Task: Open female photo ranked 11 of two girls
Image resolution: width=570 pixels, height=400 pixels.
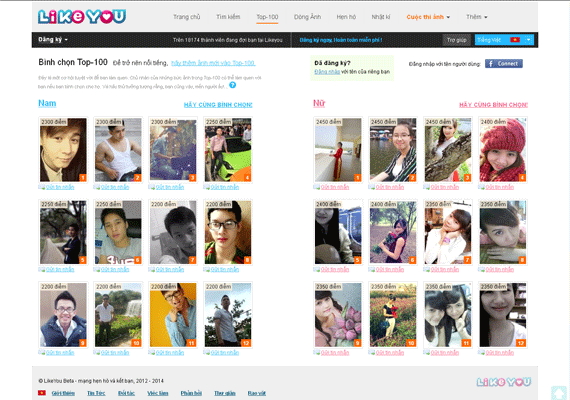Action: click(448, 315)
